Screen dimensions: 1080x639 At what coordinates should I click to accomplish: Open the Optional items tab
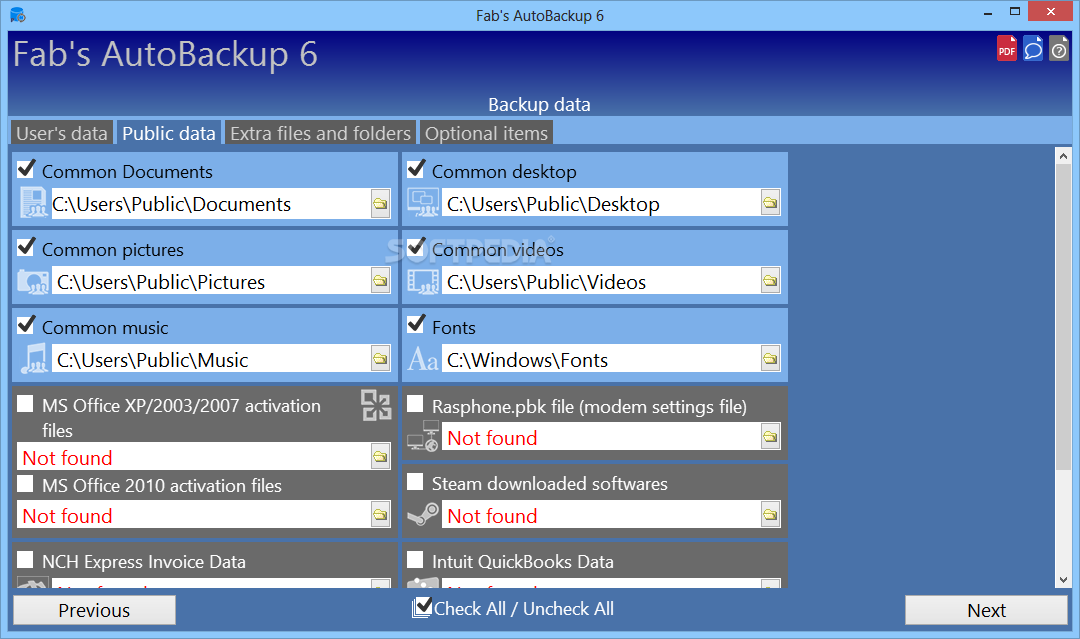click(486, 133)
